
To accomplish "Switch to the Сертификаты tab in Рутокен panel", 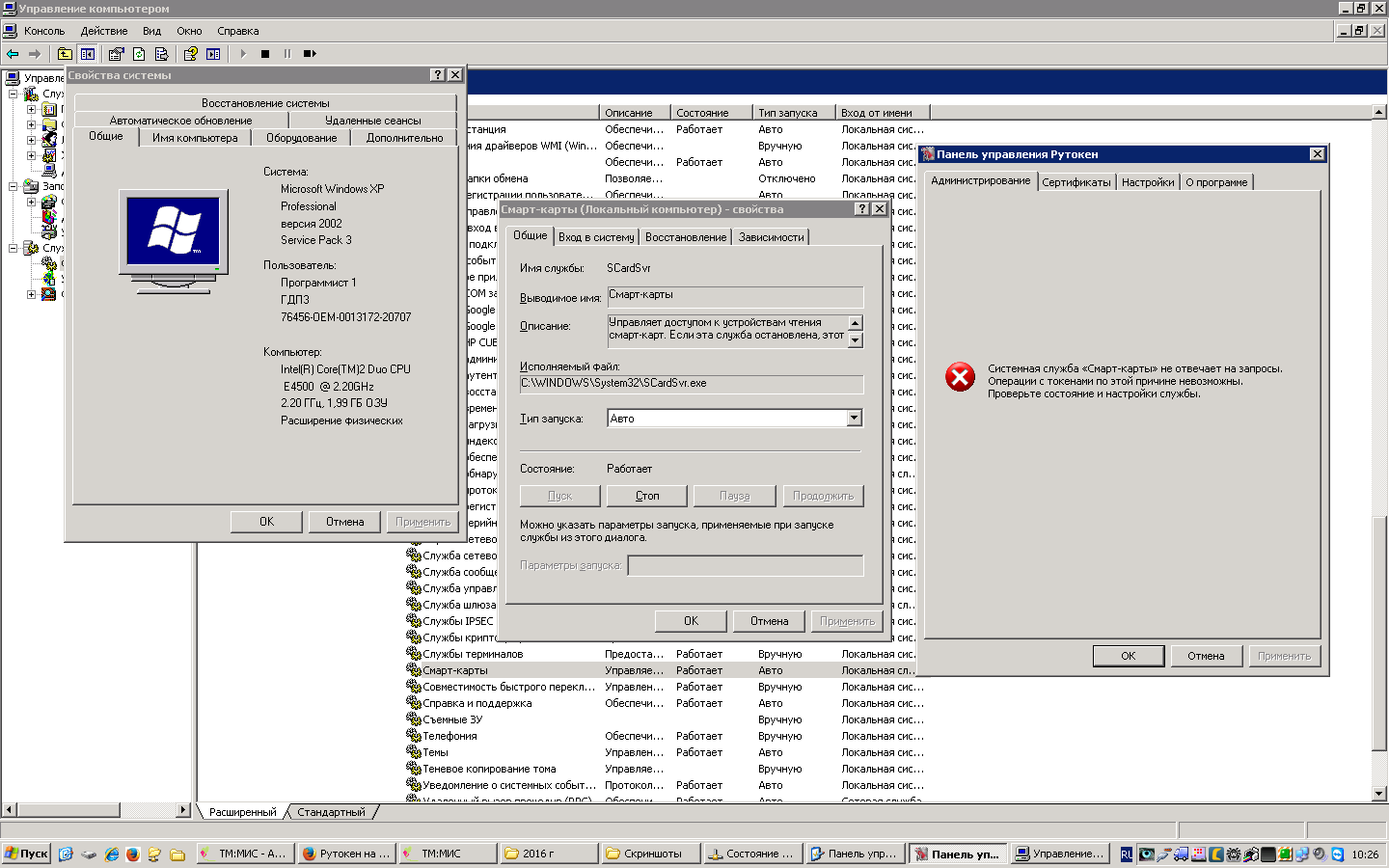I will (1076, 182).
